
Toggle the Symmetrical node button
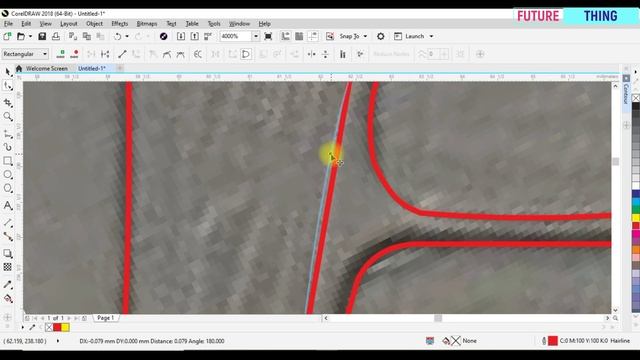(180, 54)
